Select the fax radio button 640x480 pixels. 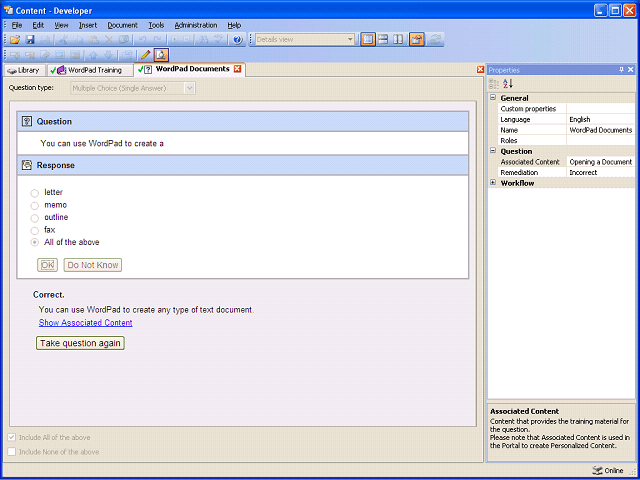click(x=35, y=231)
